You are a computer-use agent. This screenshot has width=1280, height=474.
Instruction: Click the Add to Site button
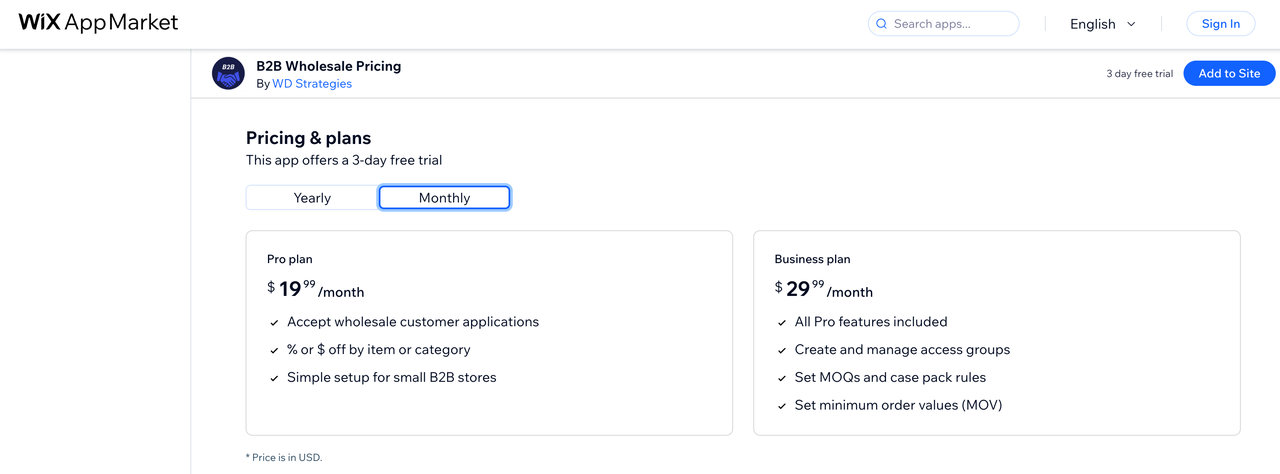(1229, 74)
